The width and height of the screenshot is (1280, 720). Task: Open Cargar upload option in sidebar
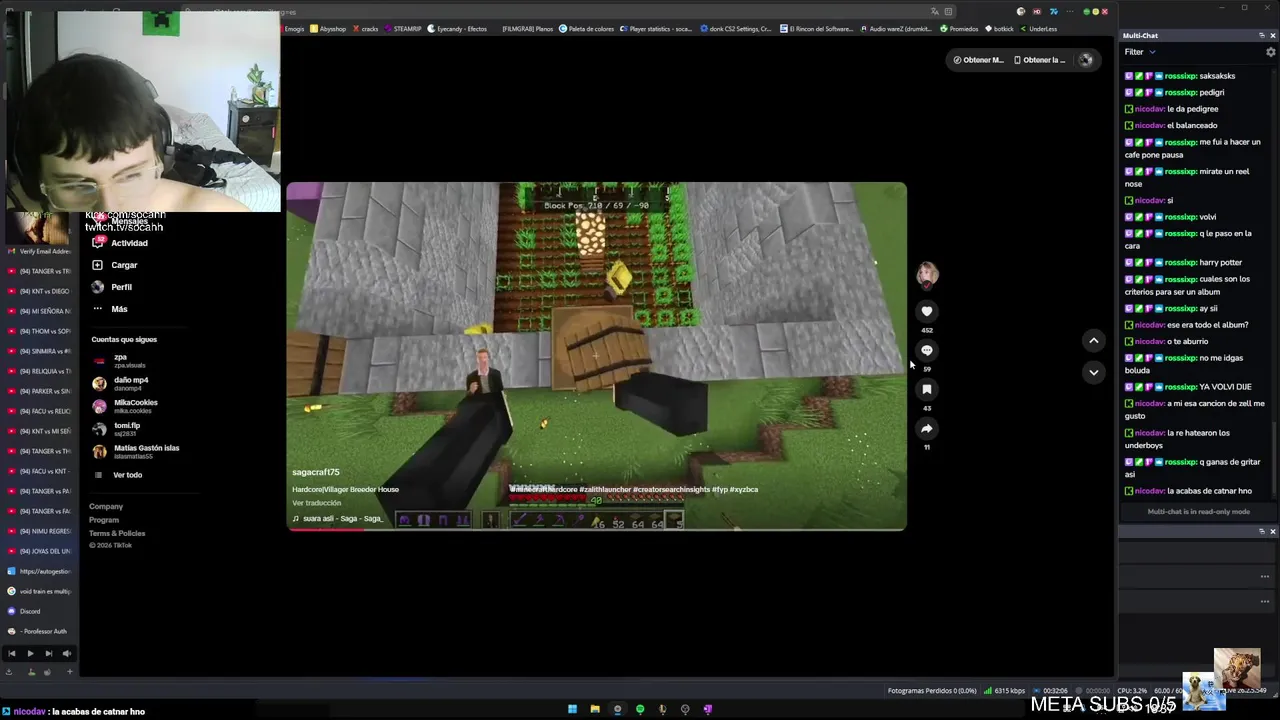click(x=115, y=265)
